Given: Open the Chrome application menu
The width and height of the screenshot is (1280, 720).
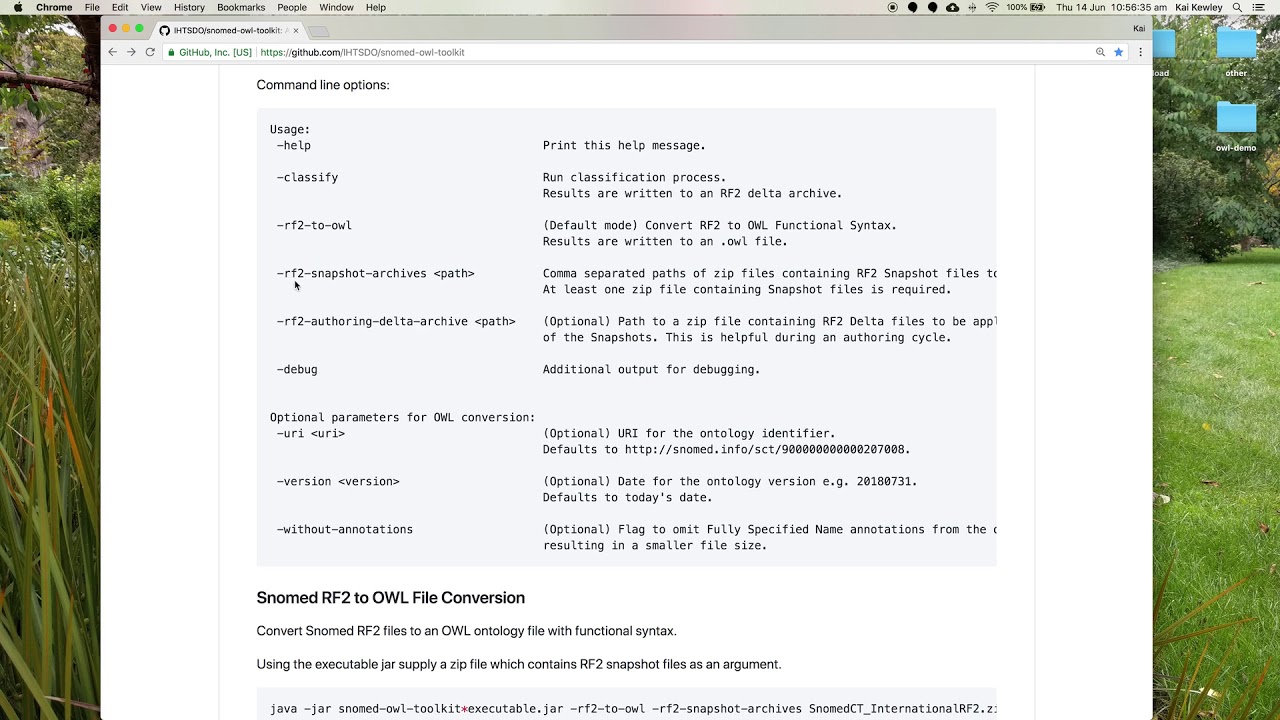Looking at the screenshot, I should point(54,7).
